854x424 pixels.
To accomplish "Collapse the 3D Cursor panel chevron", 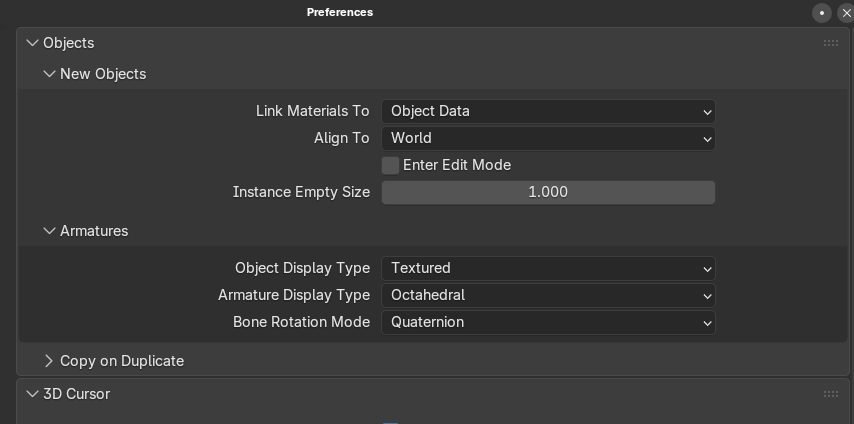I will pos(32,394).
